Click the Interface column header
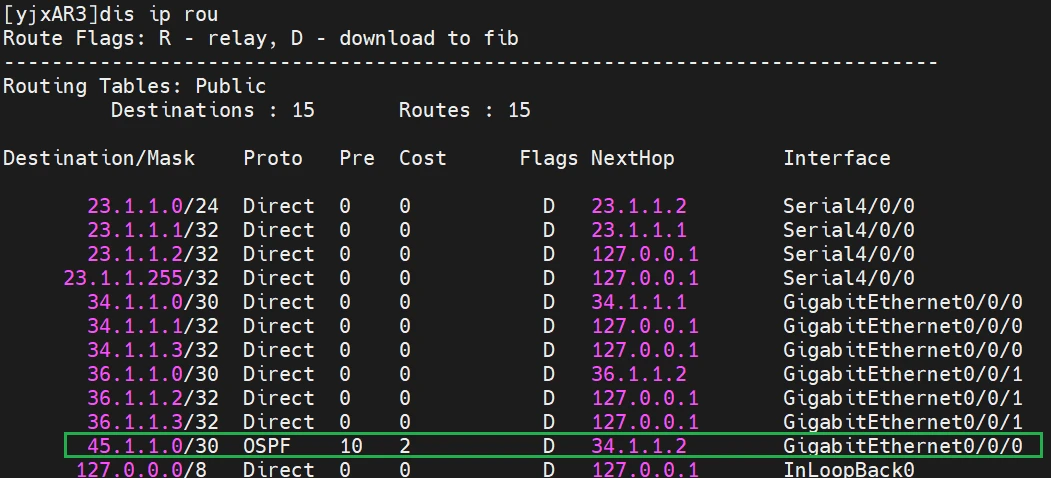The height and width of the screenshot is (478, 1051). [x=836, y=158]
